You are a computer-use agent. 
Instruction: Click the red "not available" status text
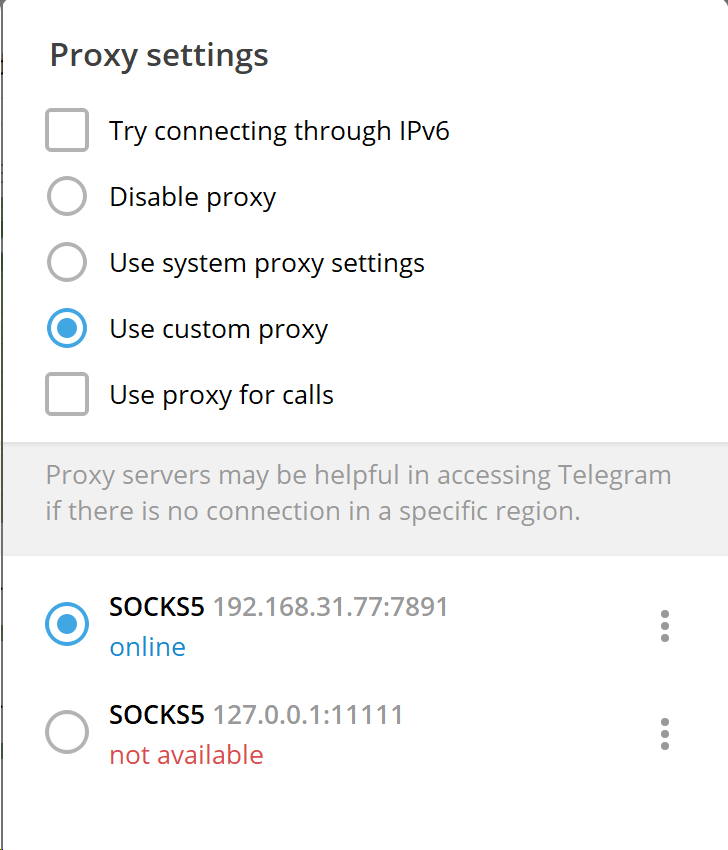tap(186, 755)
